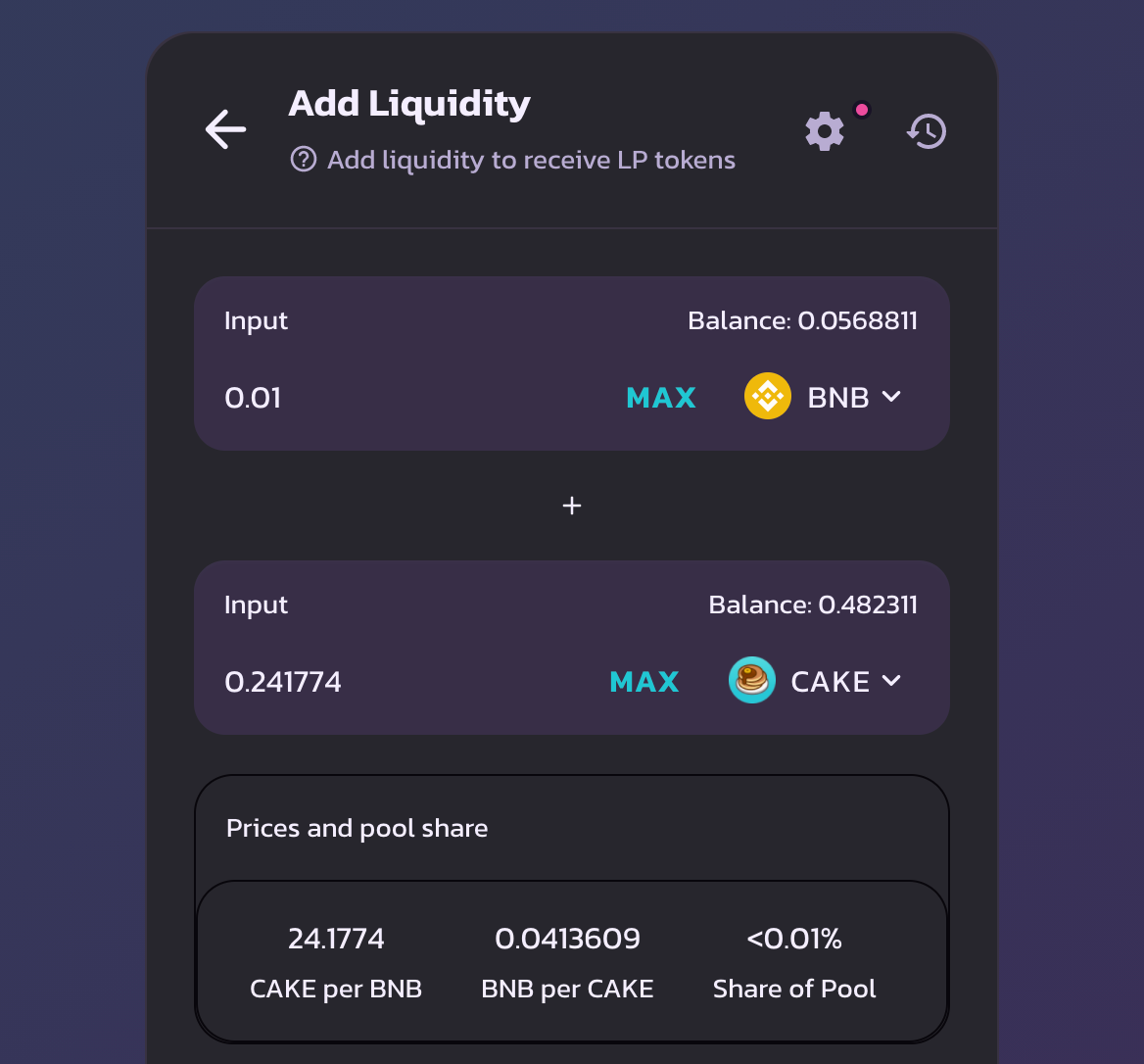Use MAX for the CAKE amount
Screen dimensions: 1144x1064
[644, 682]
